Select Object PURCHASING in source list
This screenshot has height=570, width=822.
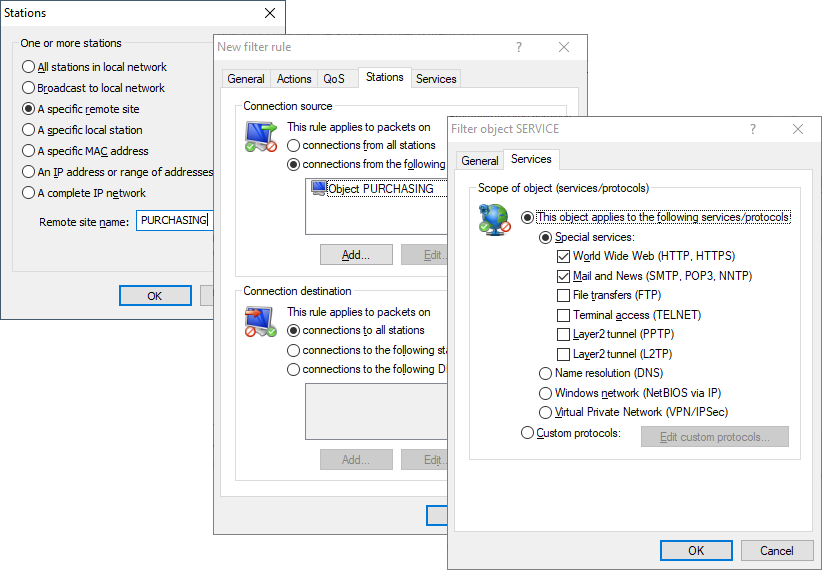381,188
